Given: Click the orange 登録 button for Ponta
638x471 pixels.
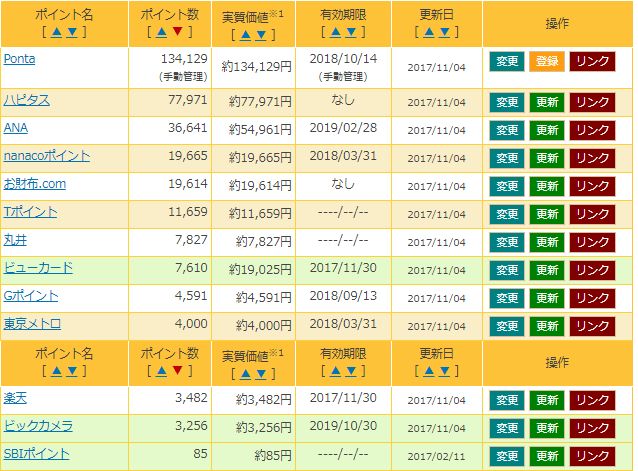Looking at the screenshot, I should pos(547,61).
